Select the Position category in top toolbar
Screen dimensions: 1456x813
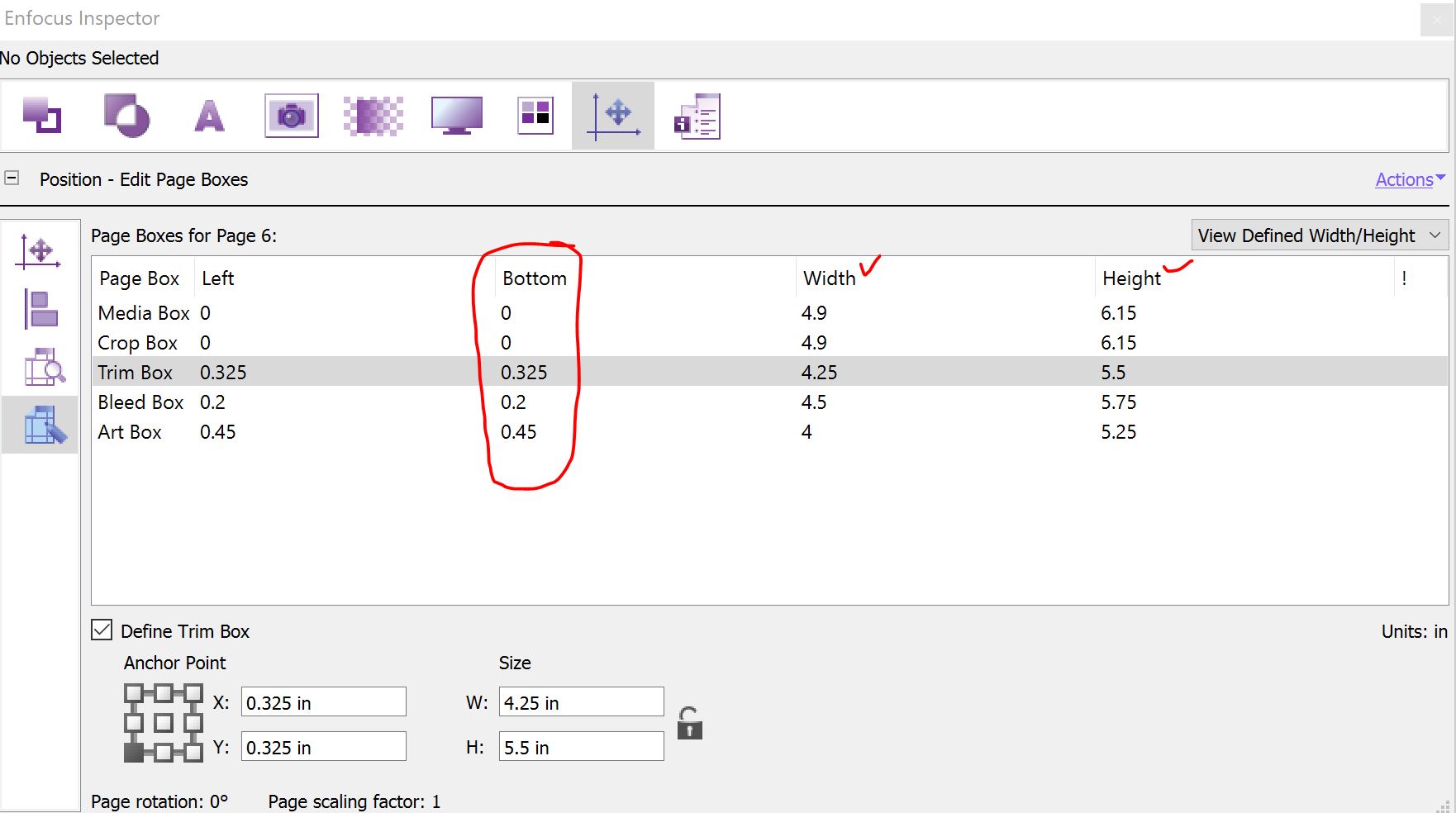click(x=613, y=116)
